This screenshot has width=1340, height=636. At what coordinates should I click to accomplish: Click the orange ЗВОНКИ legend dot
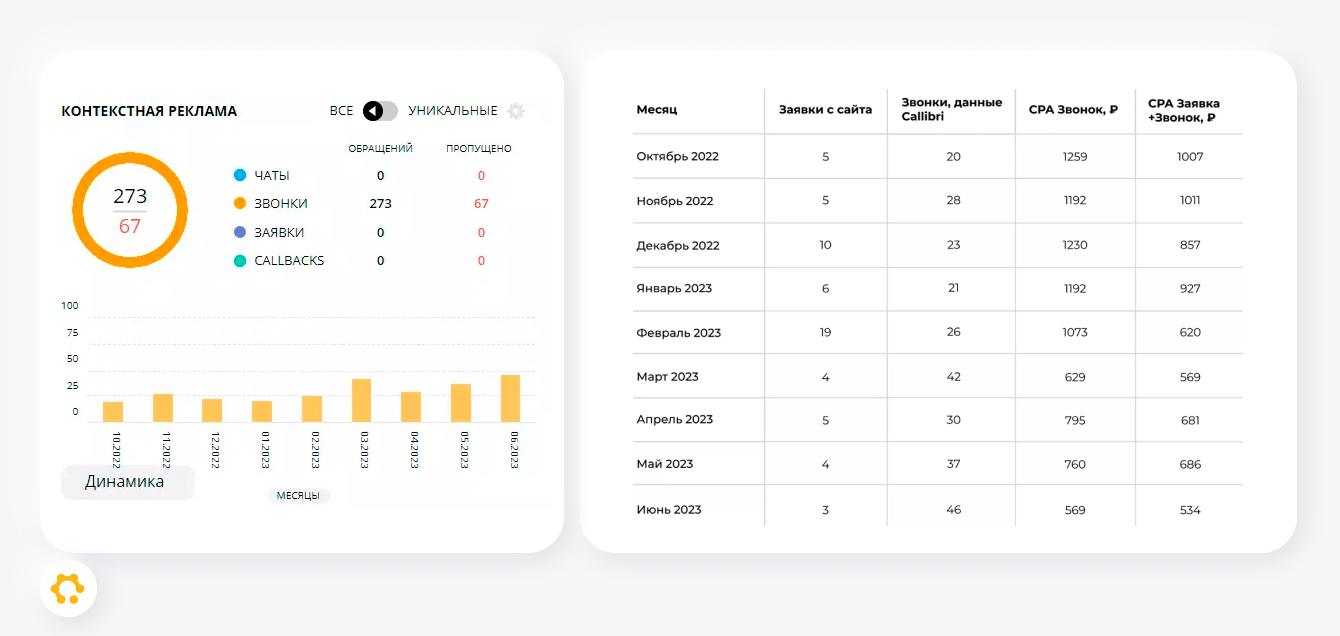[240, 203]
